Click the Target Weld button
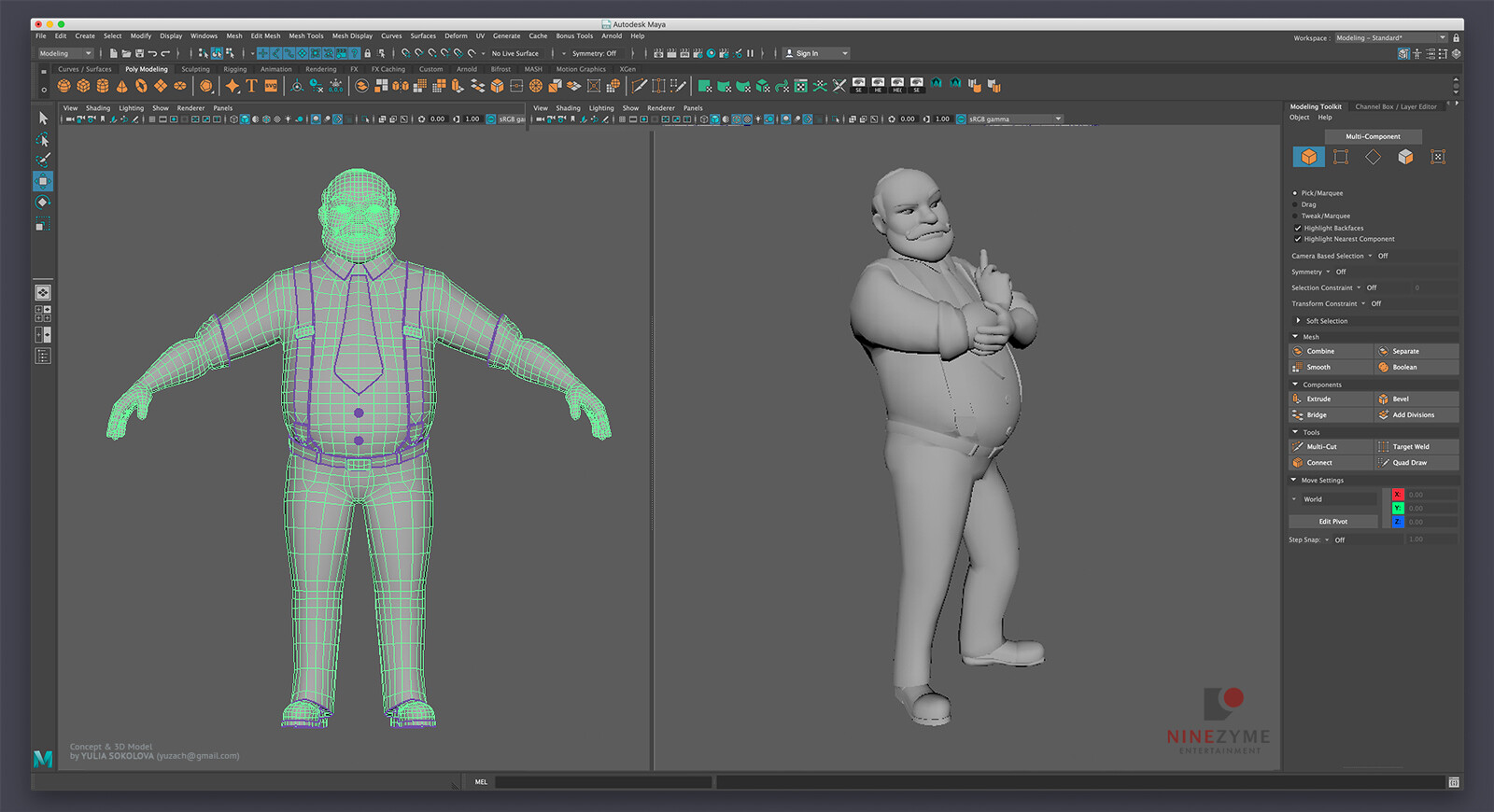 [x=1416, y=446]
